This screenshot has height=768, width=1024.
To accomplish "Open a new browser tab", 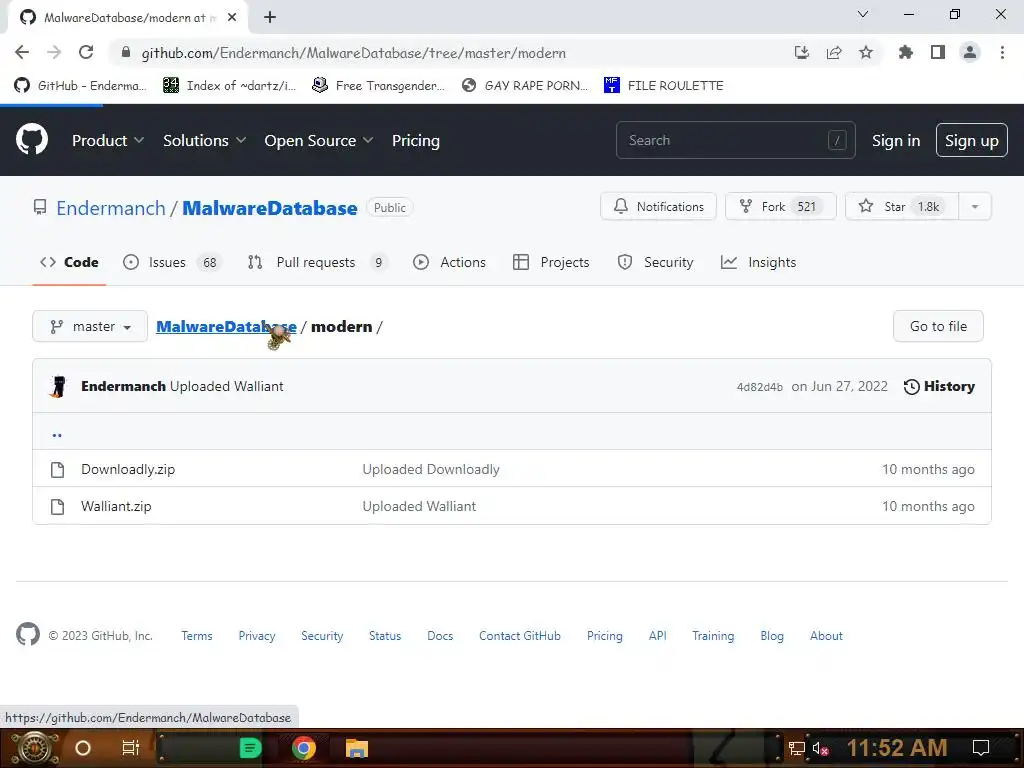I will pyautogui.click(x=270, y=17).
